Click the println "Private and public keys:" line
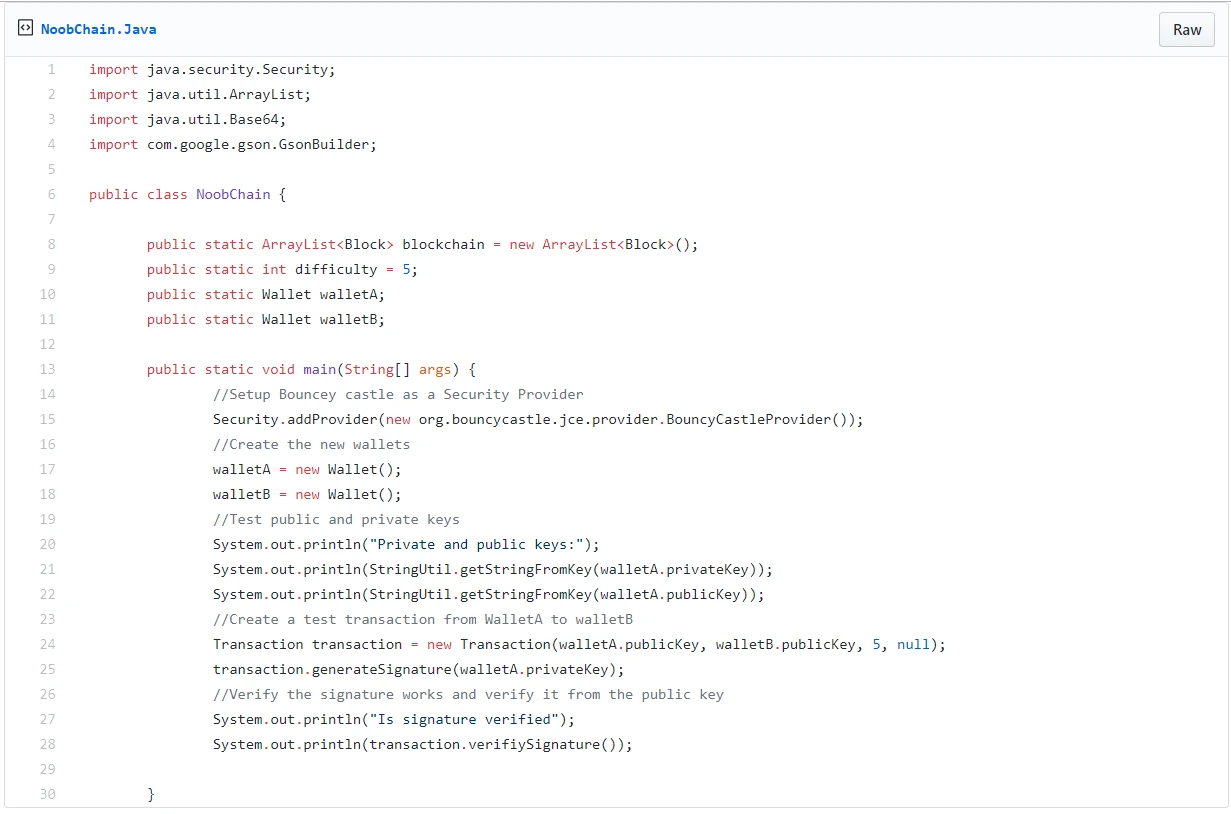Screen dimensions: 1231x814 click(406, 544)
